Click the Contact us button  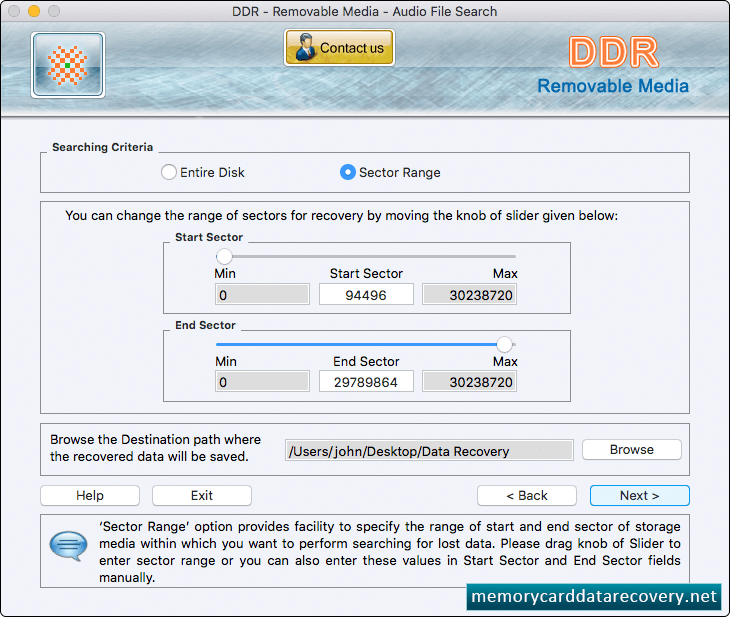(x=339, y=47)
